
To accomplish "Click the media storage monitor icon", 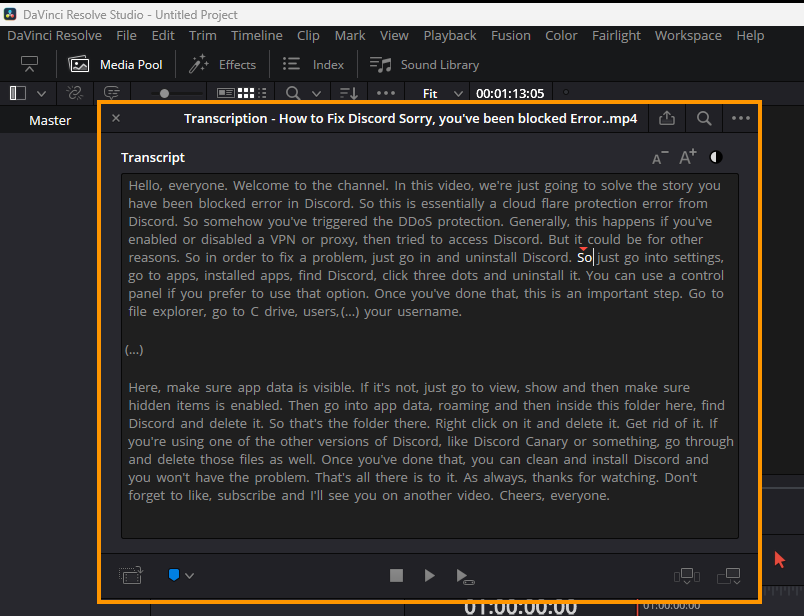I will pyautogui.click(x=29, y=64).
